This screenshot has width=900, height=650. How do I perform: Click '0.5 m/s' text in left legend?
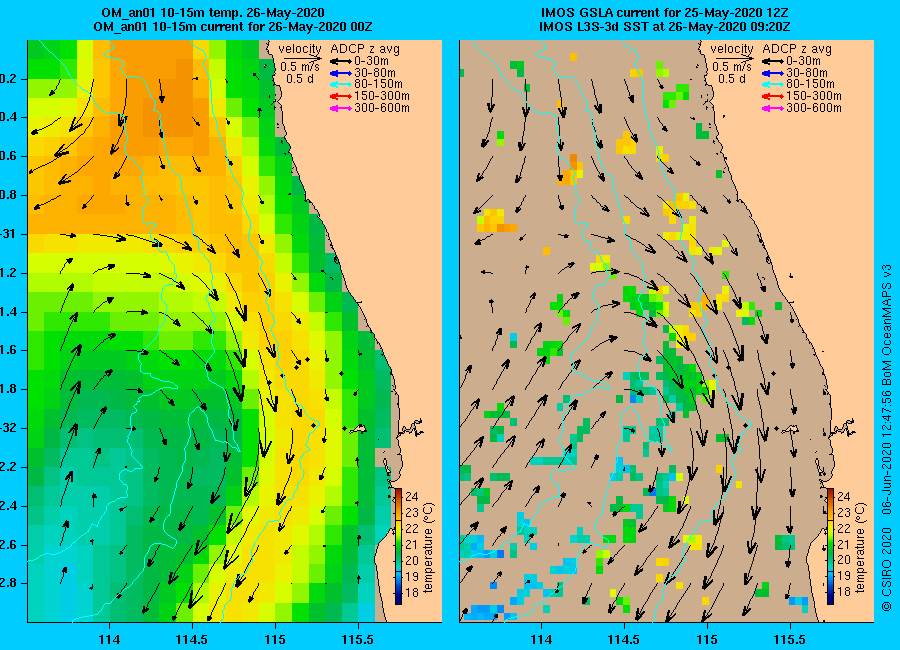point(300,67)
